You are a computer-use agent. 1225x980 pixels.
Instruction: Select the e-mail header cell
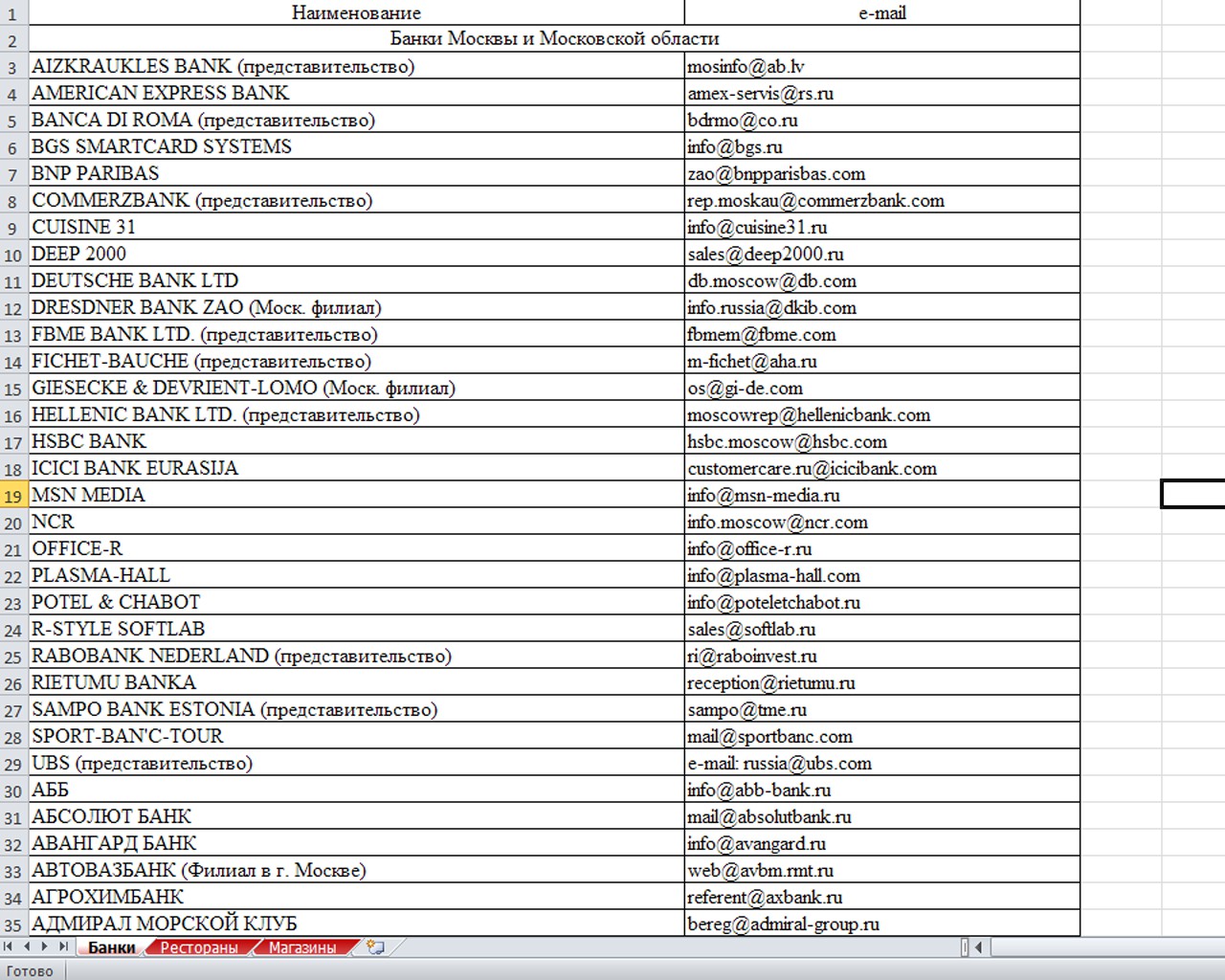coord(882,12)
